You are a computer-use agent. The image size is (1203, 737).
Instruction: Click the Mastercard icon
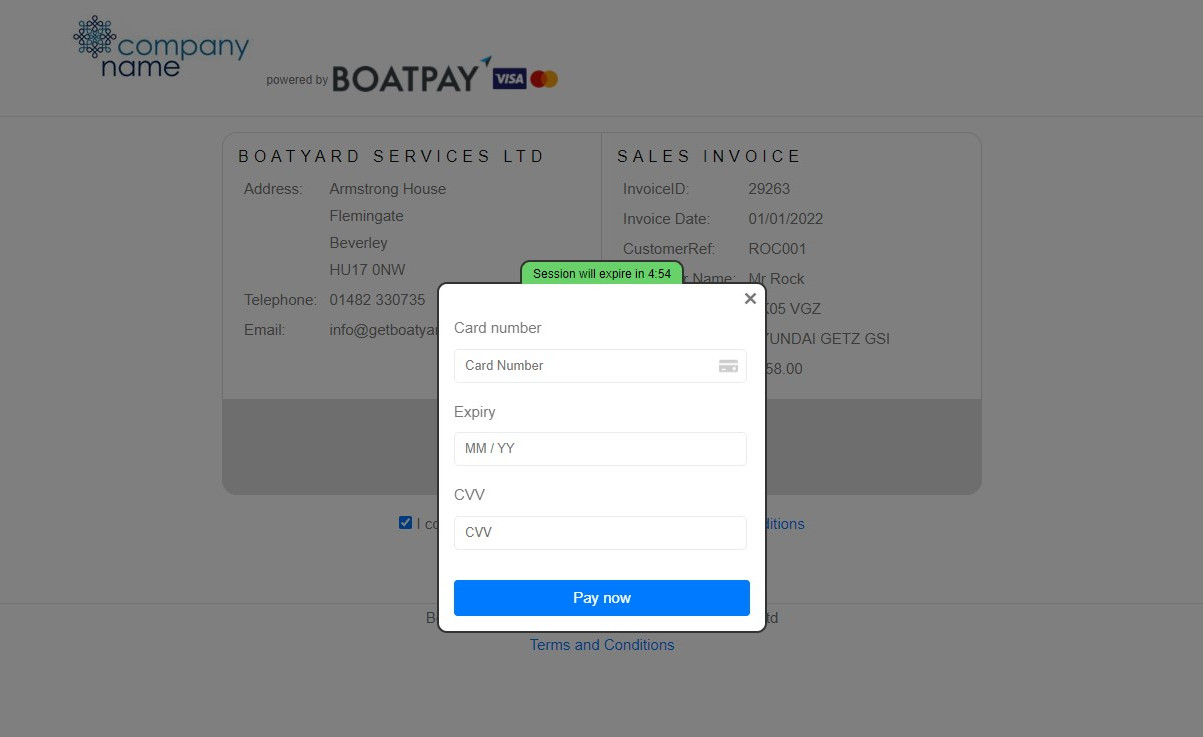pyautogui.click(x=544, y=79)
